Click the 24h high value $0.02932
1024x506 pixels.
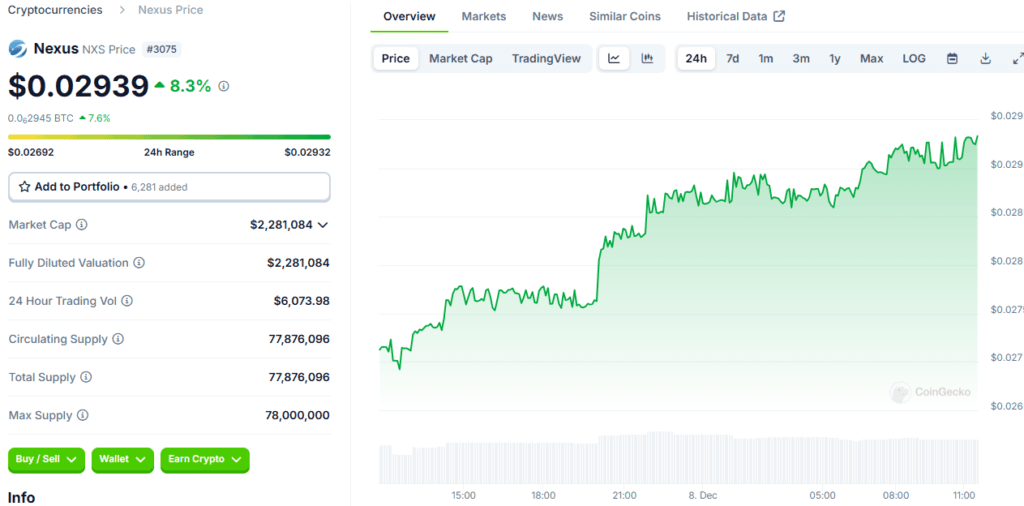pyautogui.click(x=307, y=152)
